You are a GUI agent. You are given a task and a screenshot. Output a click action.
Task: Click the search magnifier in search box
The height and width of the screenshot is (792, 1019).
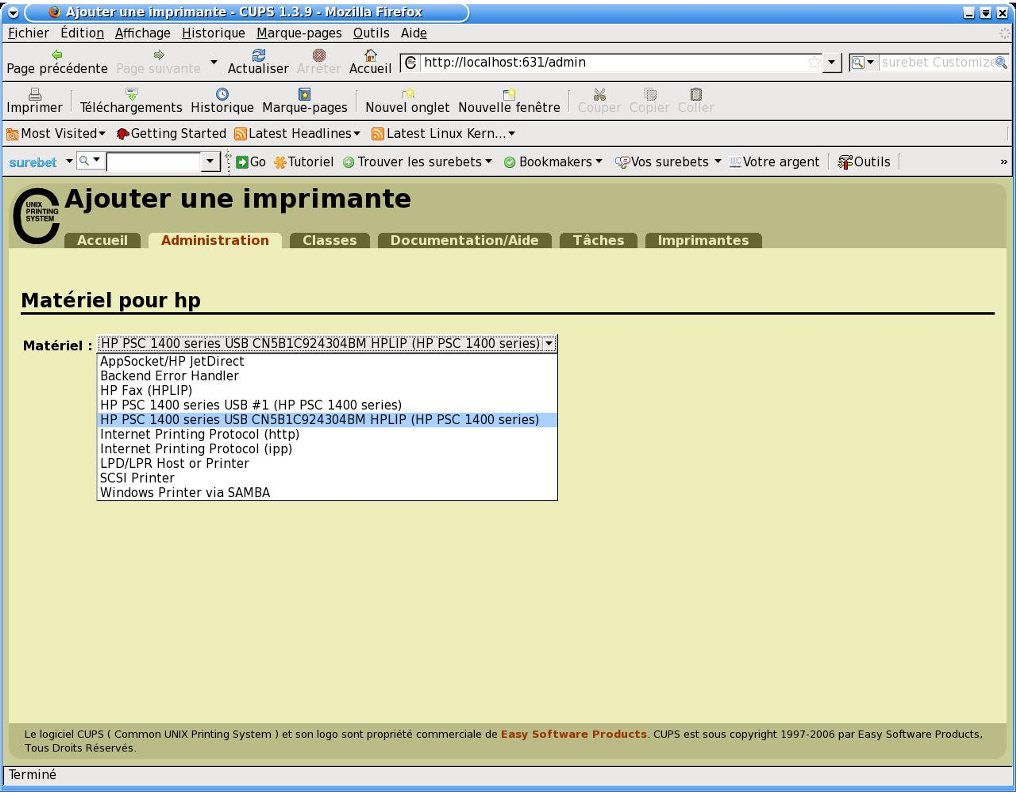(x=1001, y=62)
